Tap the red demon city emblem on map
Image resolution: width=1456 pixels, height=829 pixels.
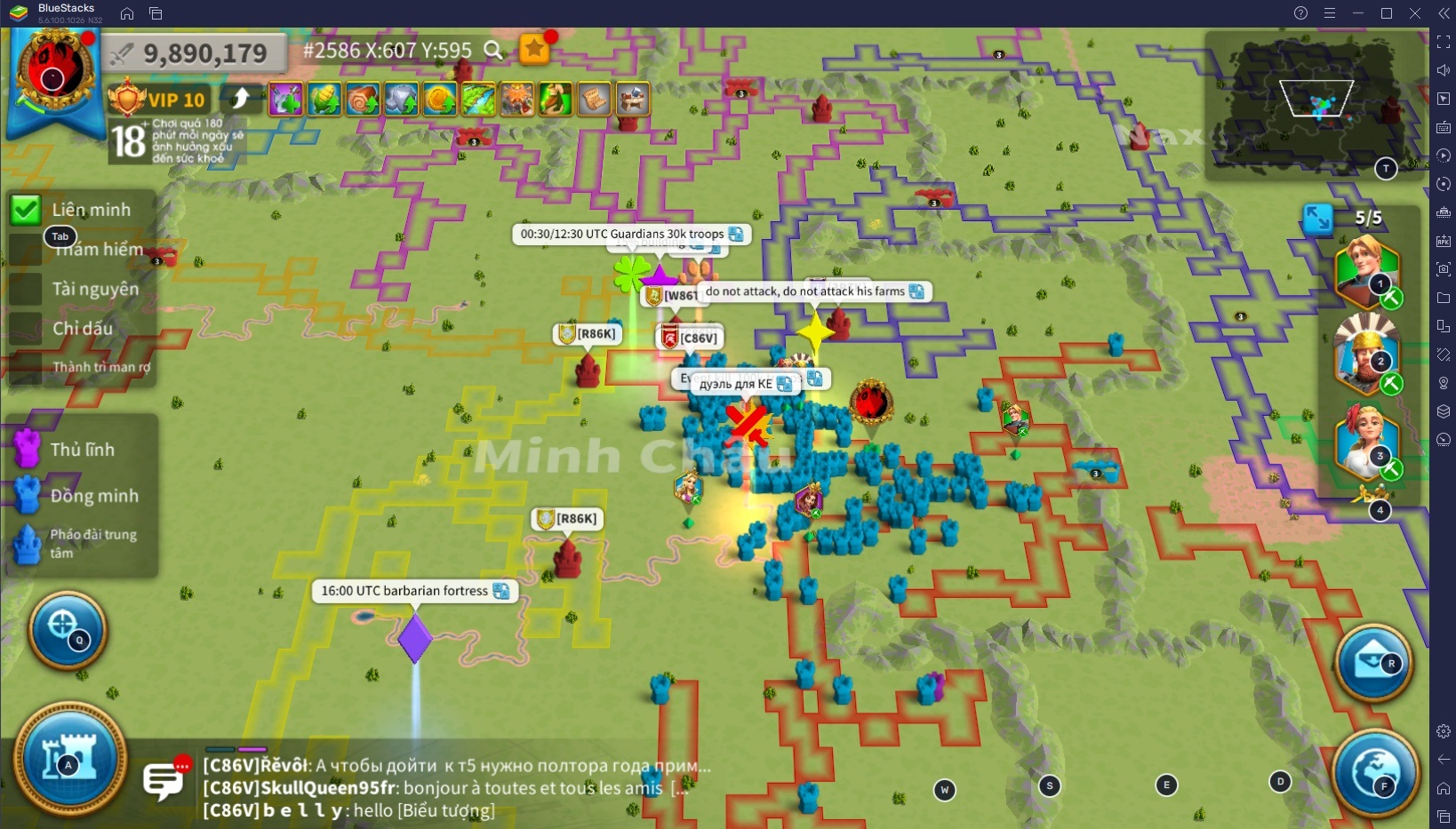(871, 403)
